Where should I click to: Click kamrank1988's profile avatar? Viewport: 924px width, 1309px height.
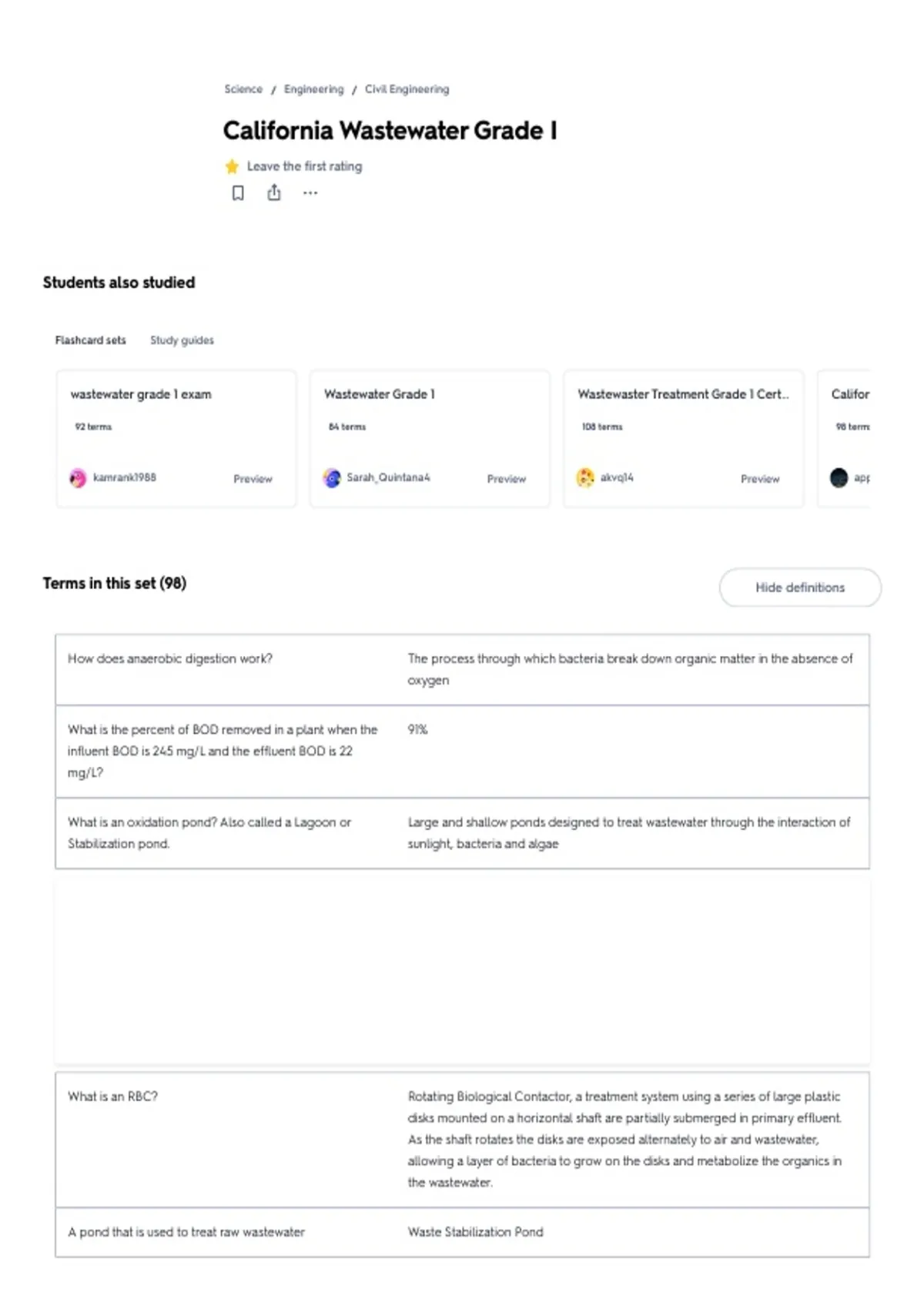pos(78,478)
